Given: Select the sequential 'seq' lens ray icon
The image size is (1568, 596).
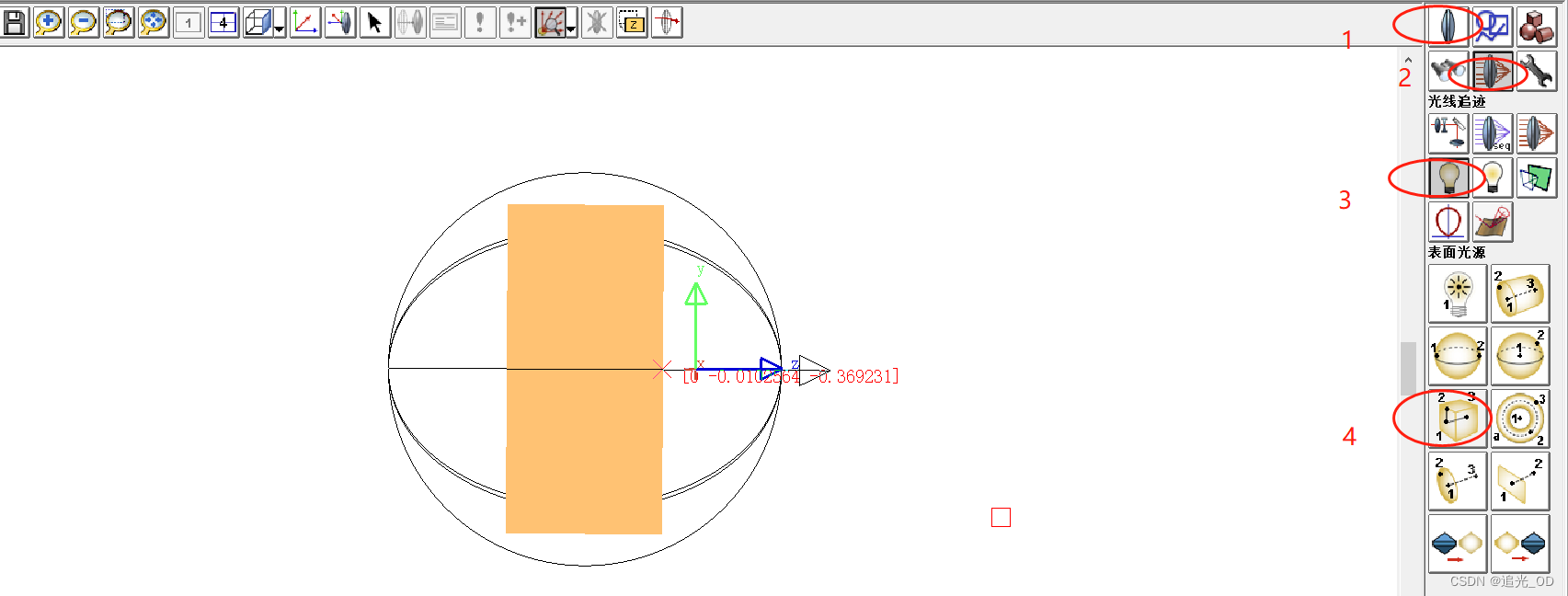Looking at the screenshot, I should pos(1493,133).
